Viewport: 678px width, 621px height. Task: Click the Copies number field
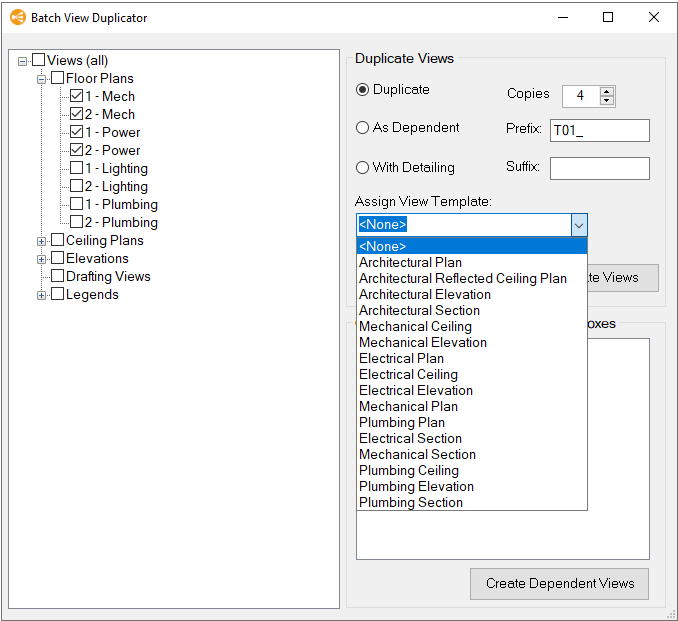tap(581, 96)
